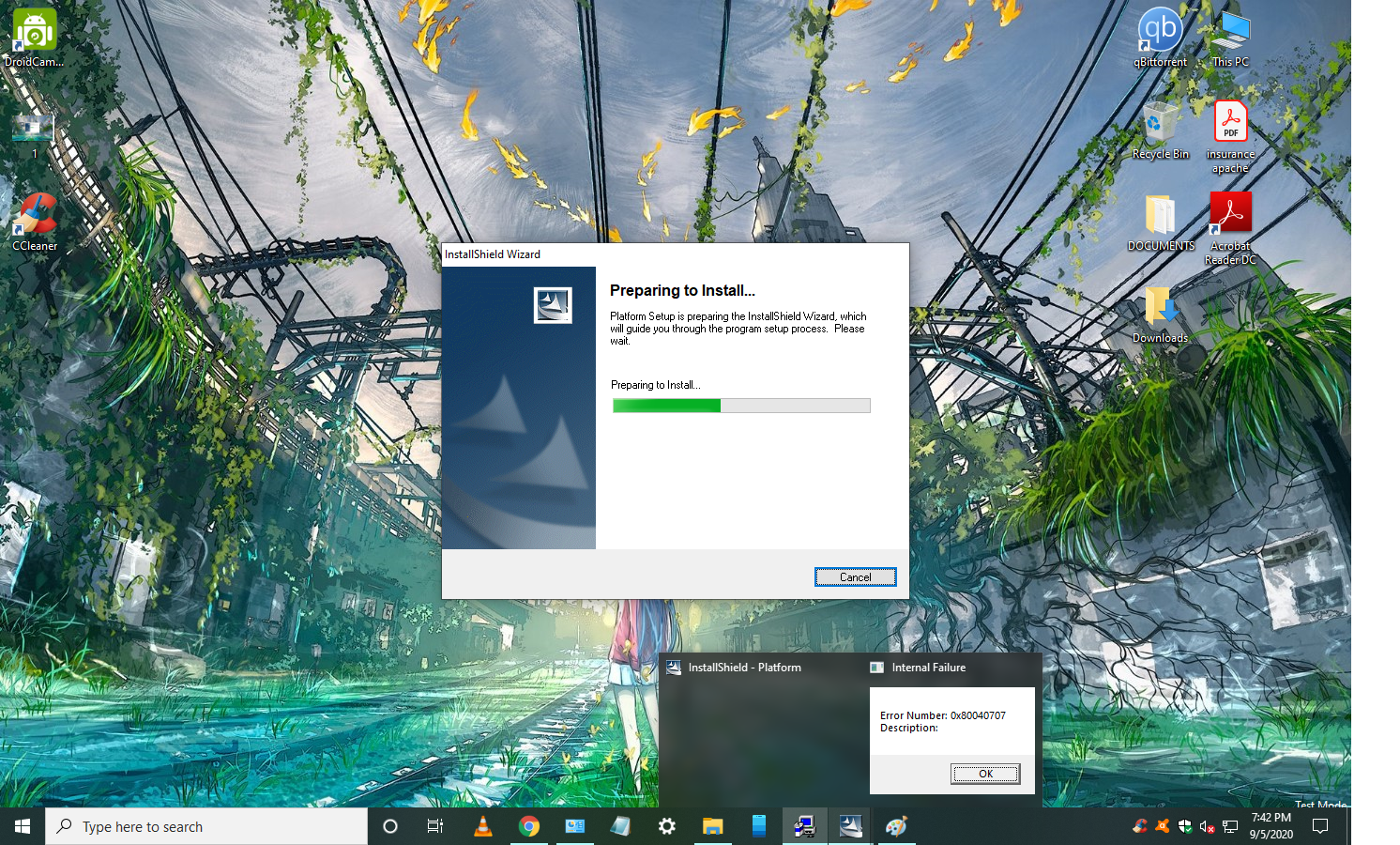
Task: Open Task View on the taskbar
Action: (x=435, y=826)
